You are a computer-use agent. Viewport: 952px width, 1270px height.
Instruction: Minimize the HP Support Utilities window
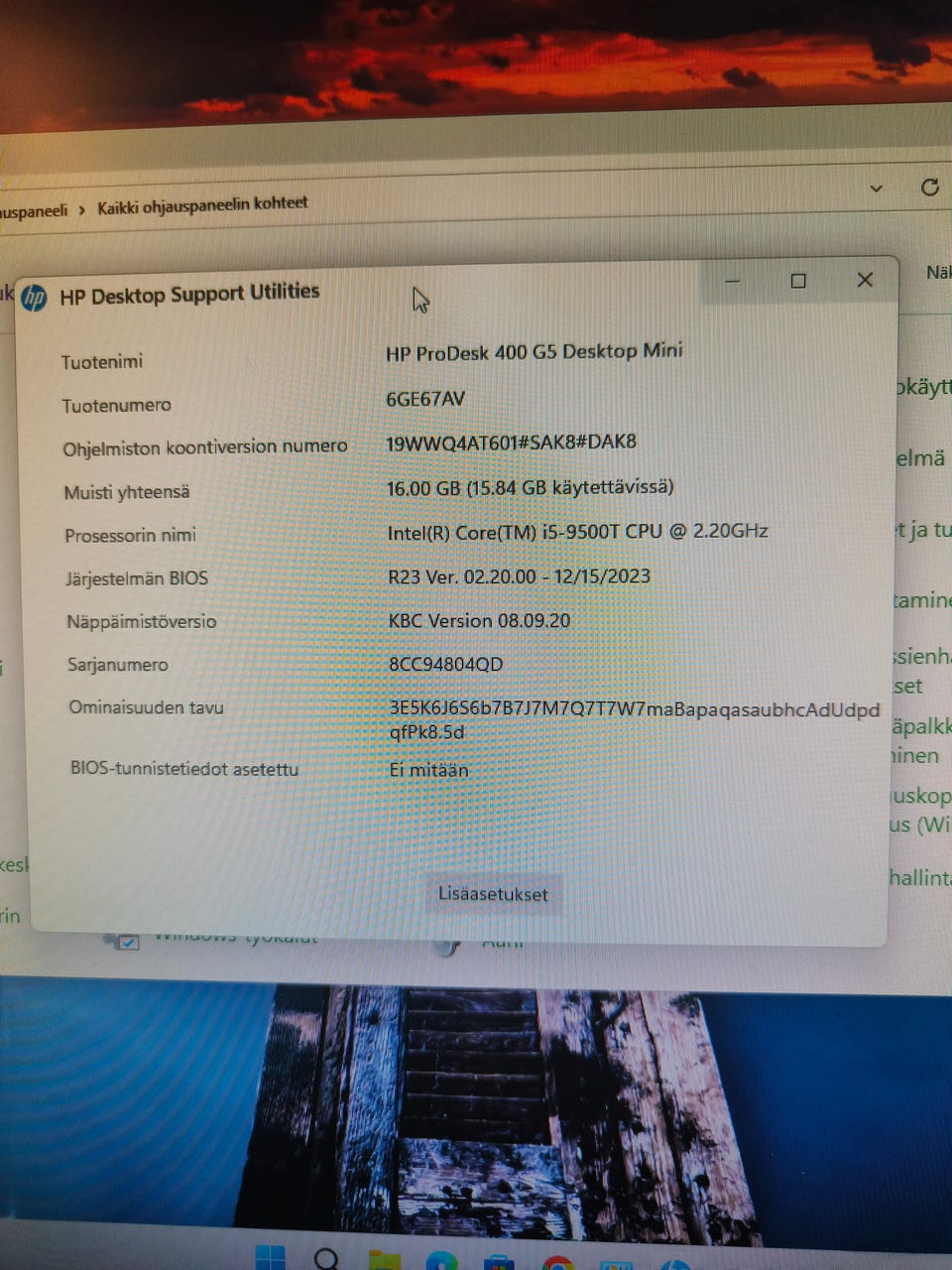(x=733, y=281)
